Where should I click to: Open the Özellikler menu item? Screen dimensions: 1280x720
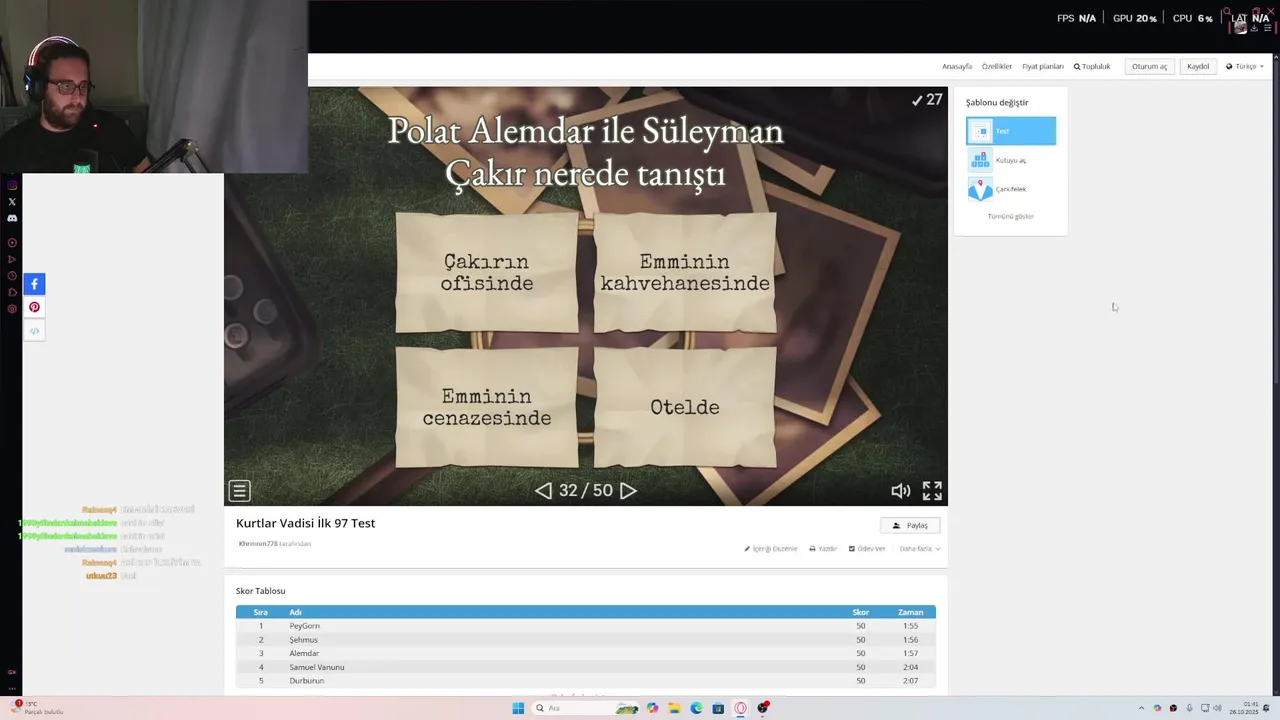997,67
